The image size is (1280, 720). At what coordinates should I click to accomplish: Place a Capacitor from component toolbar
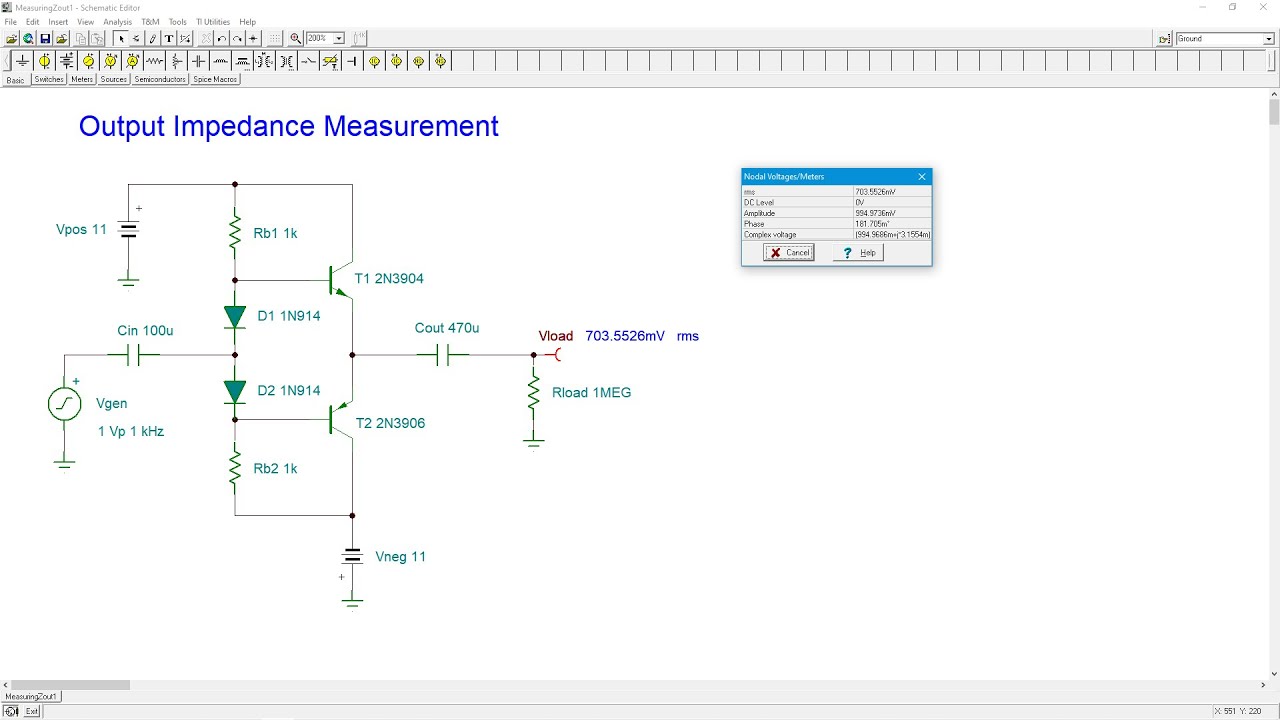198,61
